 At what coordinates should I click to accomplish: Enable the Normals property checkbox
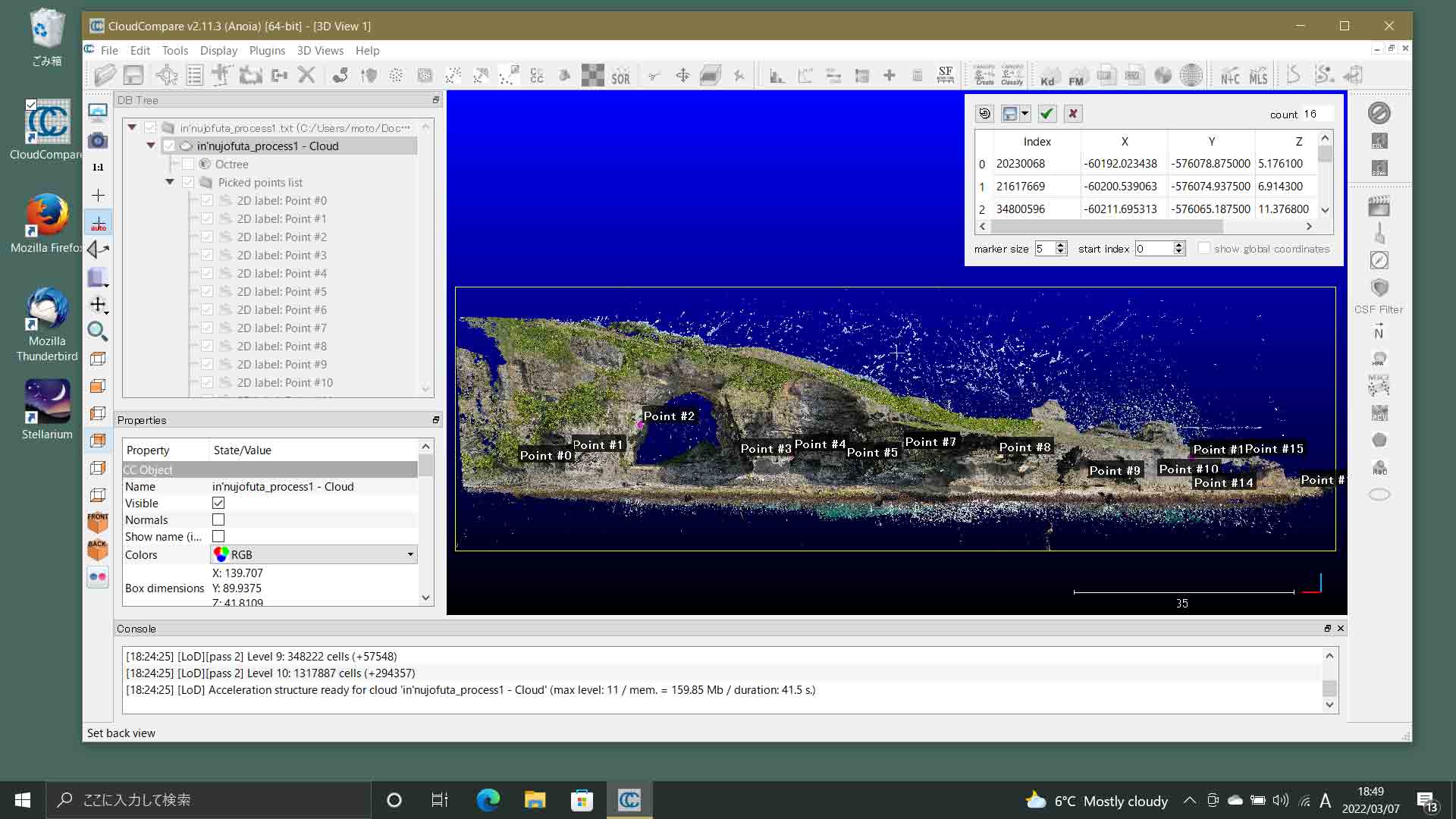click(218, 519)
